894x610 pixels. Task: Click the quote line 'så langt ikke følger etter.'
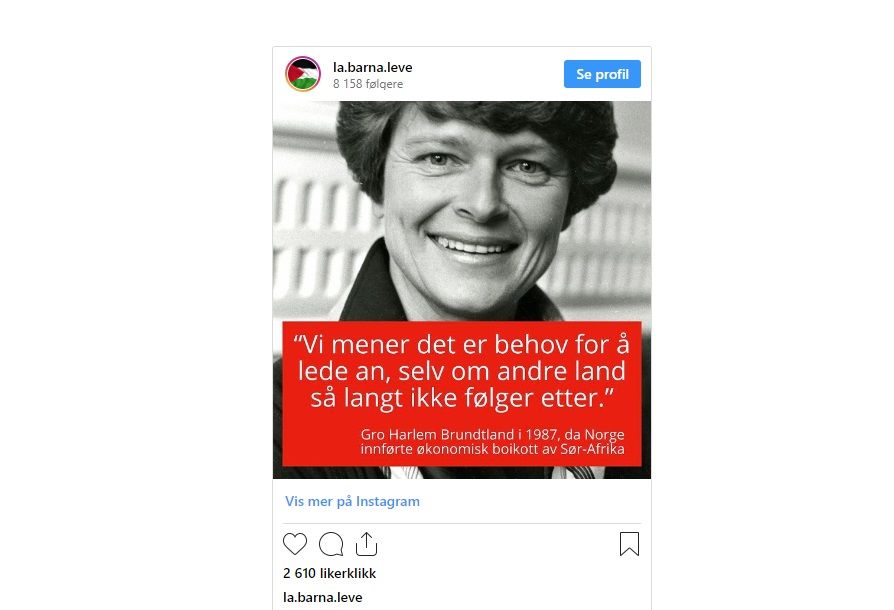coord(462,398)
